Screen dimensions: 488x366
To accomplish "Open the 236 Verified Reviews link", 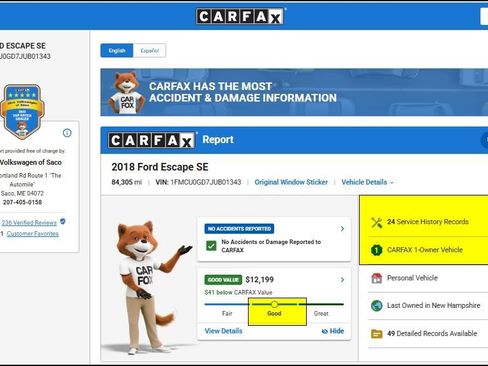I will click(29, 223).
